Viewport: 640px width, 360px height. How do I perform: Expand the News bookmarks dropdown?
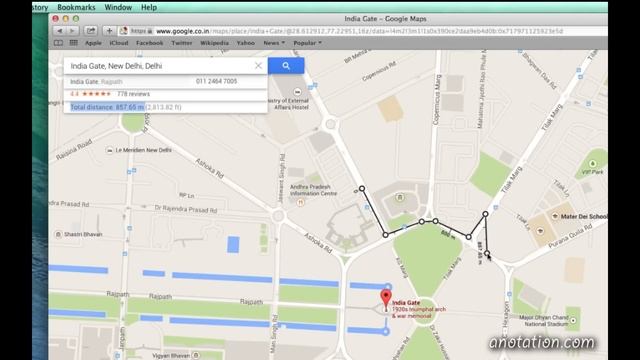(x=274, y=43)
